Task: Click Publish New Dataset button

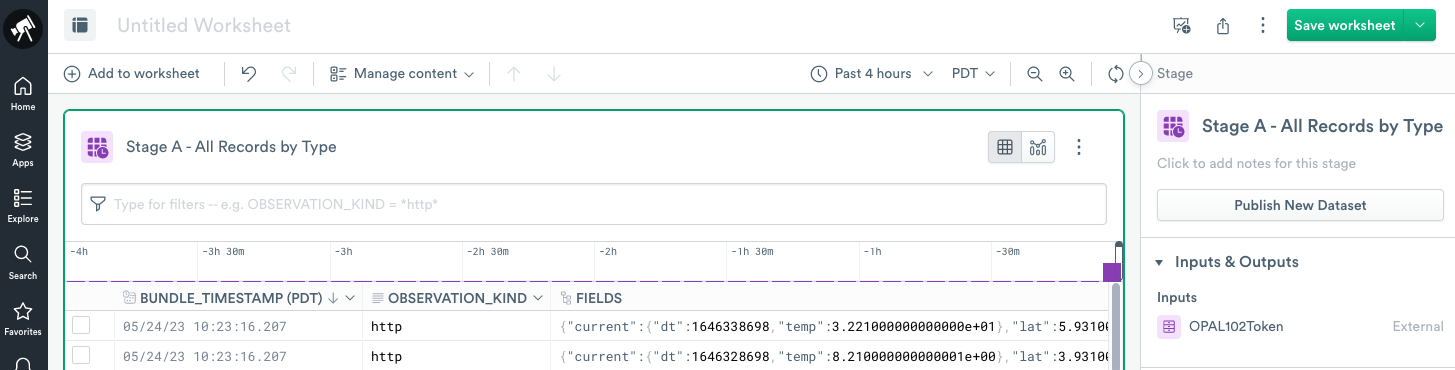Action: (1300, 205)
